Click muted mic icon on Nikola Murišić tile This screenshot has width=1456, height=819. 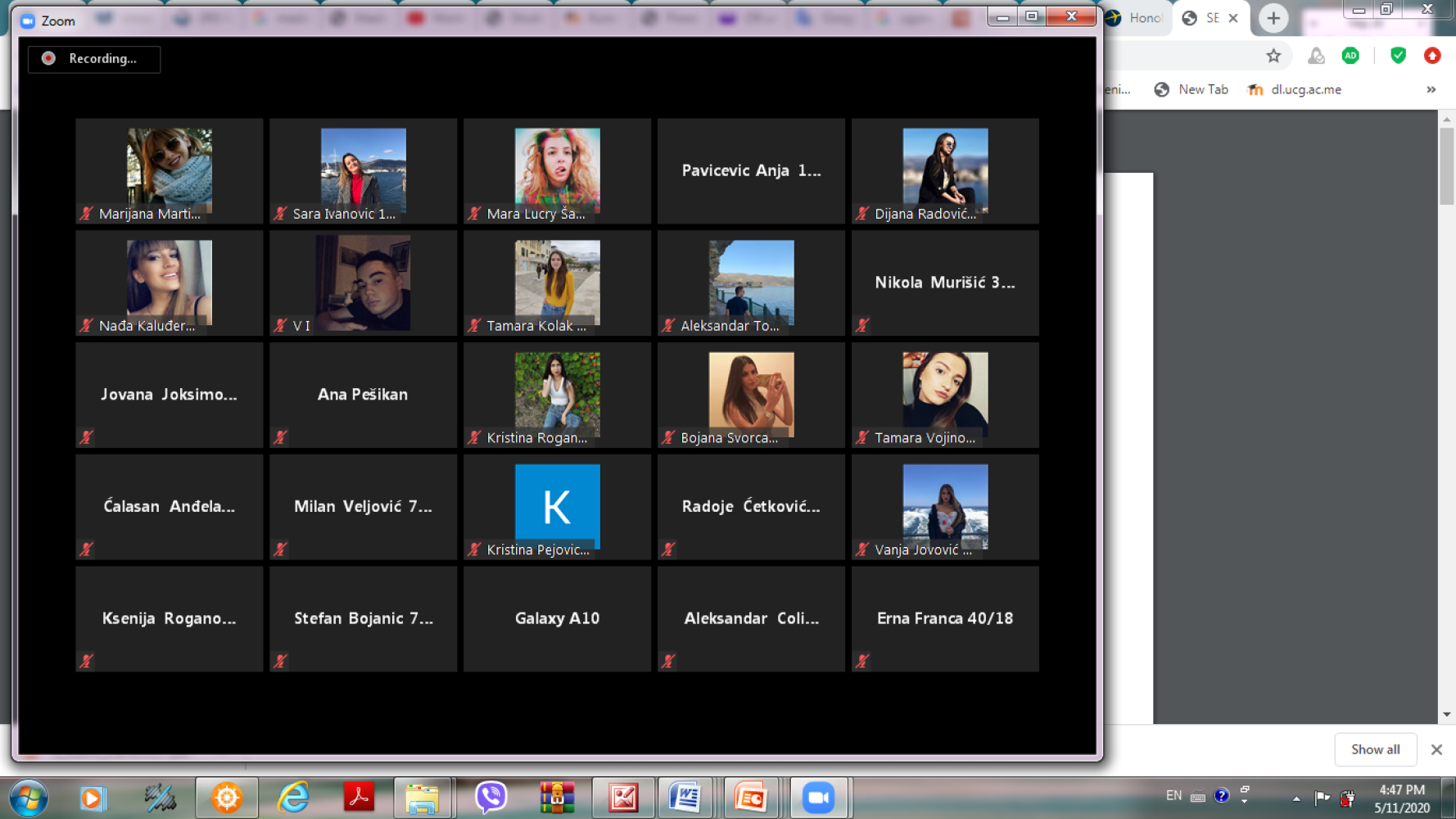861,326
